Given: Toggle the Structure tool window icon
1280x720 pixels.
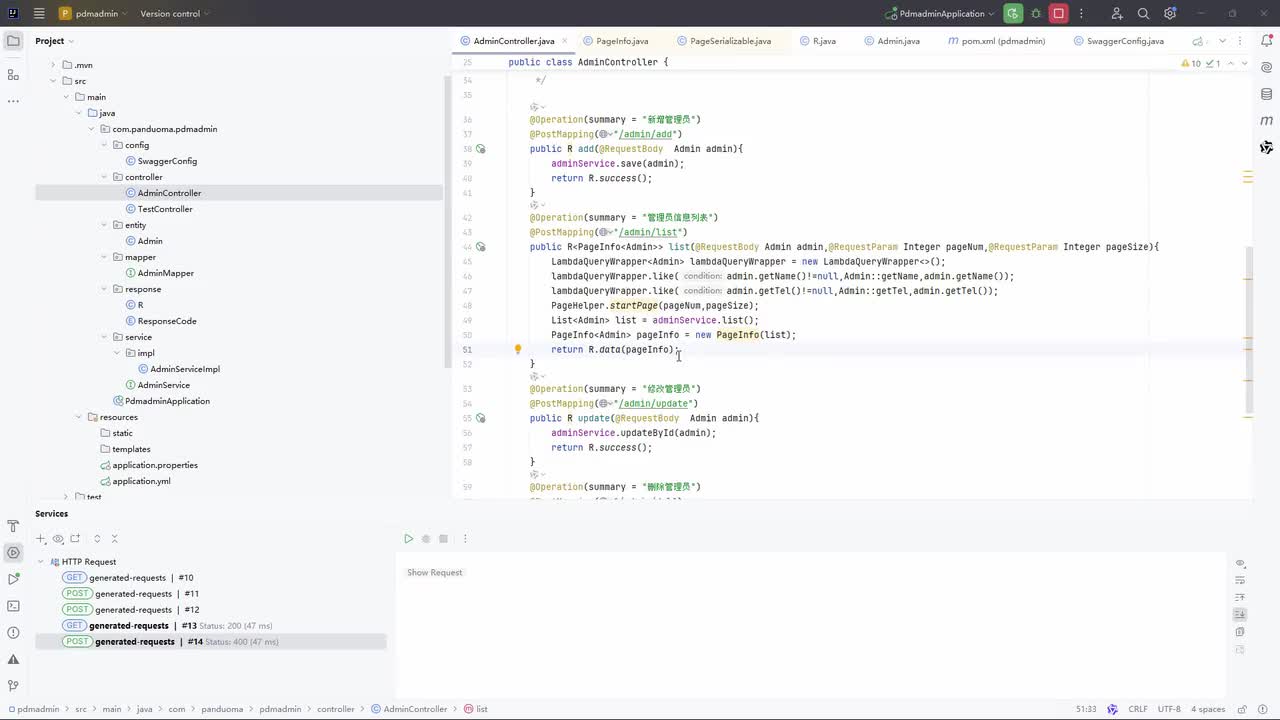Looking at the screenshot, I should pos(13,75).
